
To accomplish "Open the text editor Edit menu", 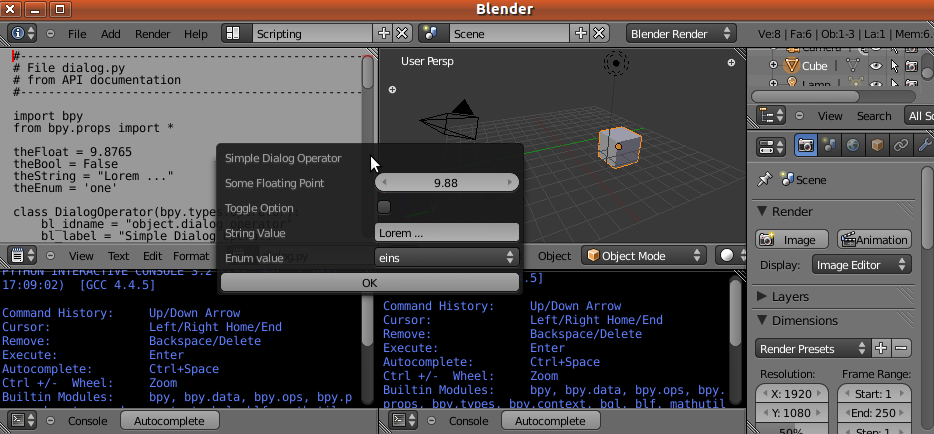I will click(x=152, y=256).
